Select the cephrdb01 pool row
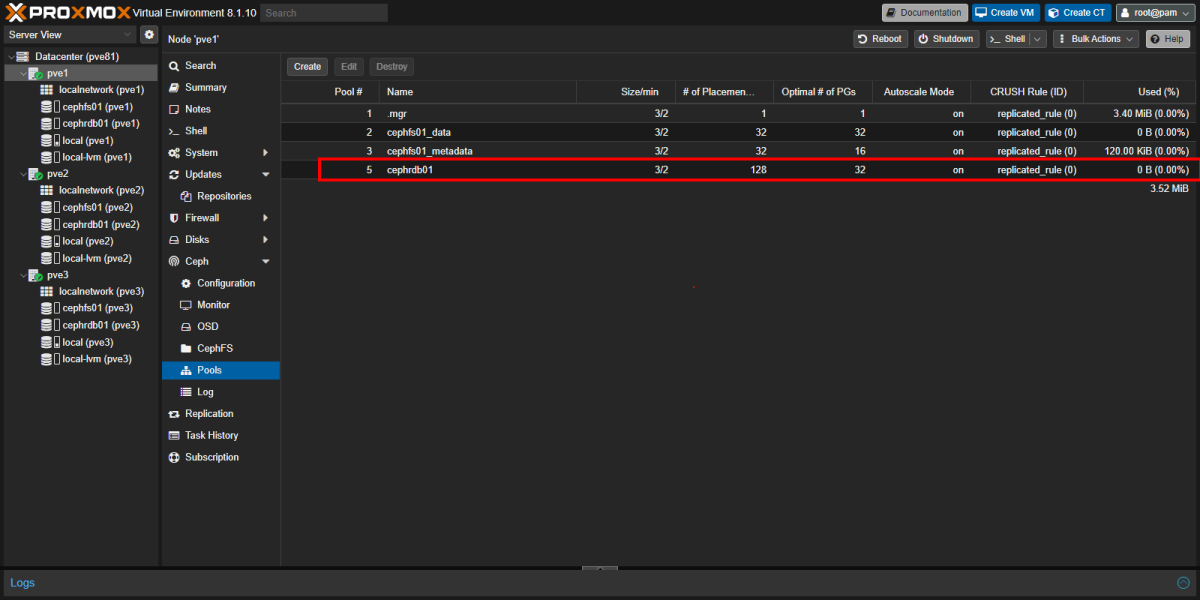 (x=738, y=170)
